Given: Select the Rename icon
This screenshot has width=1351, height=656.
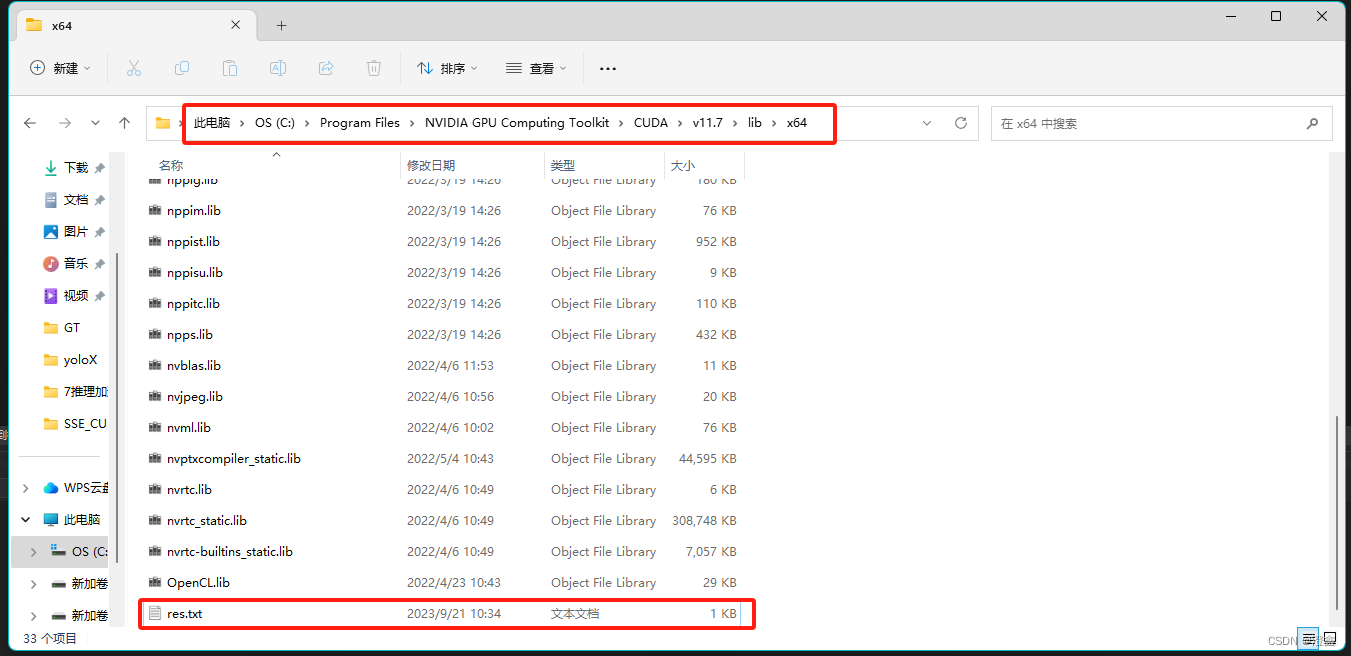Looking at the screenshot, I should [x=277, y=67].
